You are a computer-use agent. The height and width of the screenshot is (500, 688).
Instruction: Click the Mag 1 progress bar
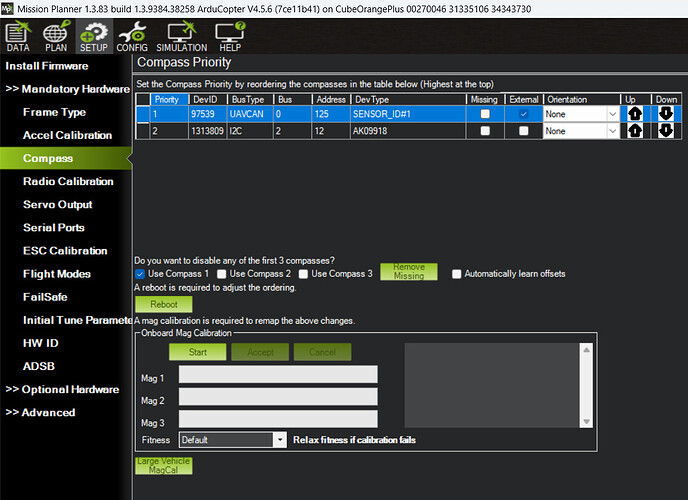pyautogui.click(x=278, y=374)
